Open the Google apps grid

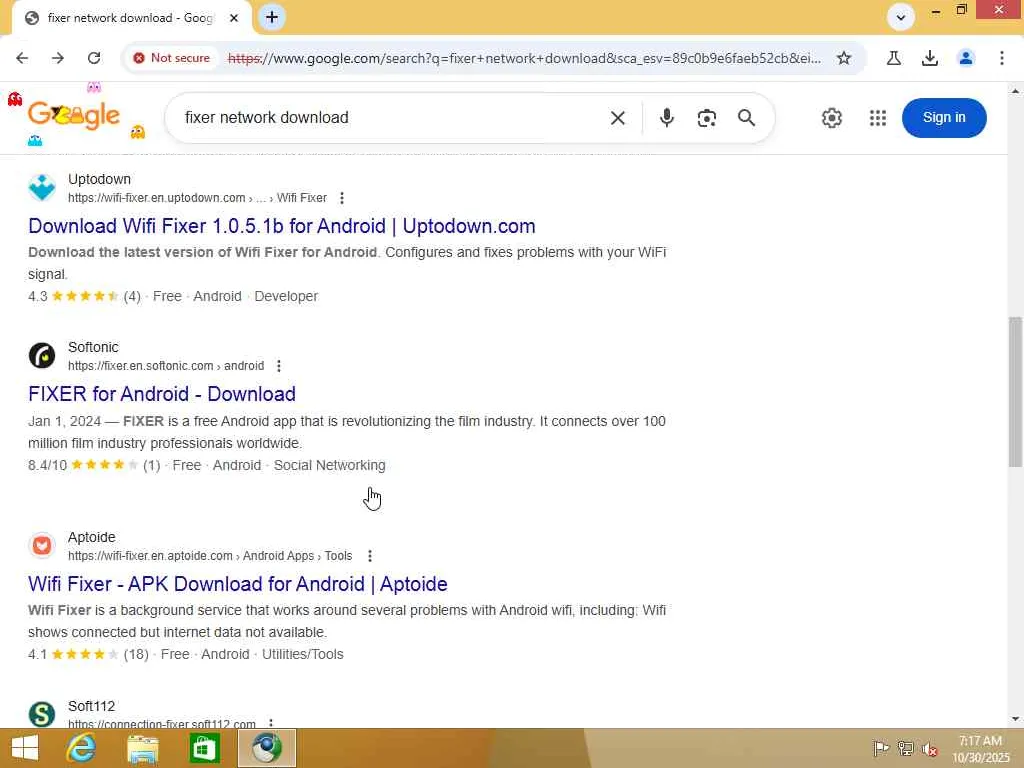click(x=878, y=118)
